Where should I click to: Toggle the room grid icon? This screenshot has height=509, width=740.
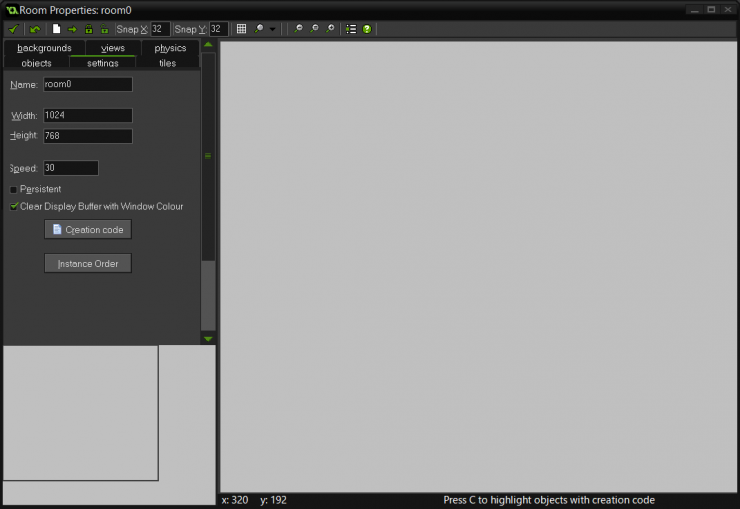tap(241, 29)
